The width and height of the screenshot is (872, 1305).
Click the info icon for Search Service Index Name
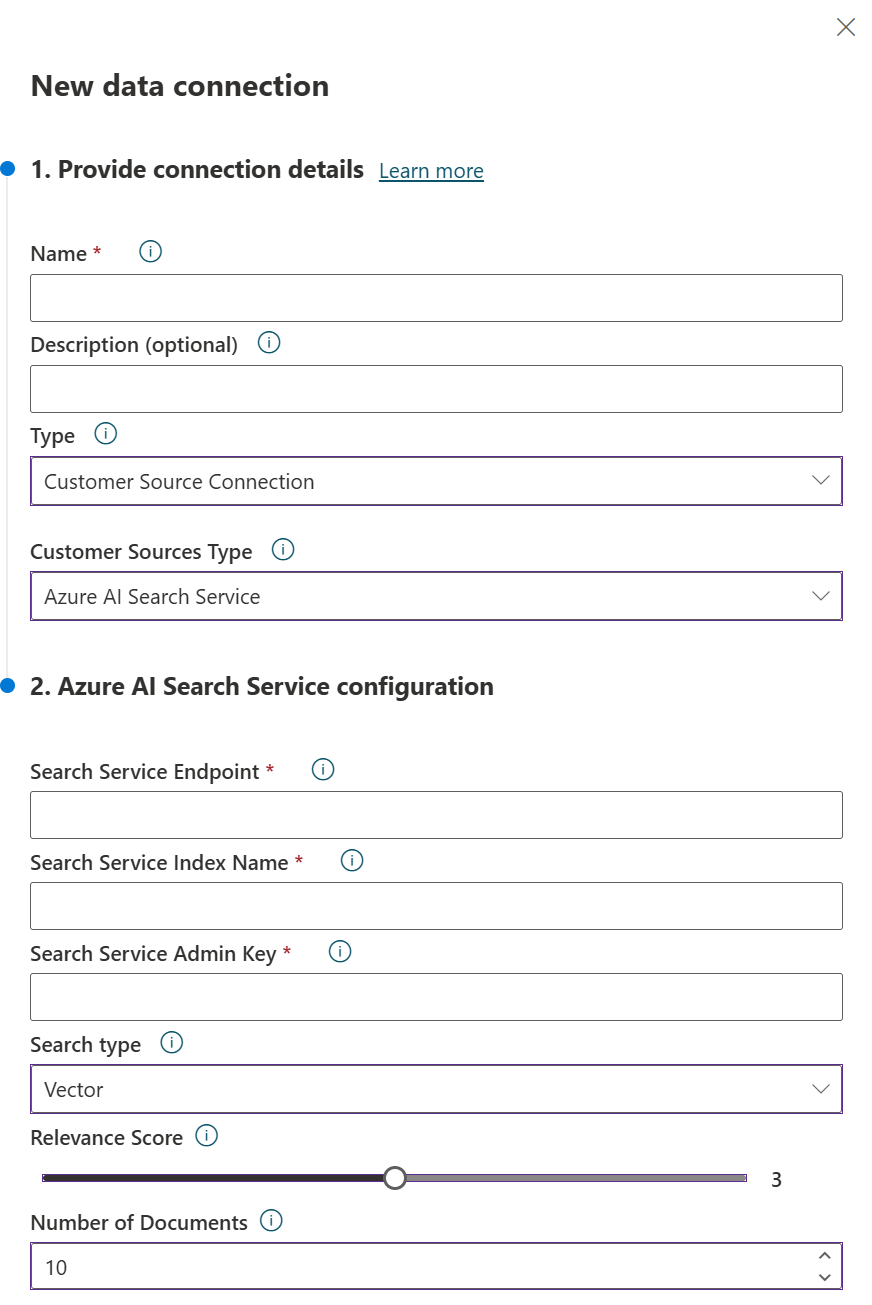point(351,860)
